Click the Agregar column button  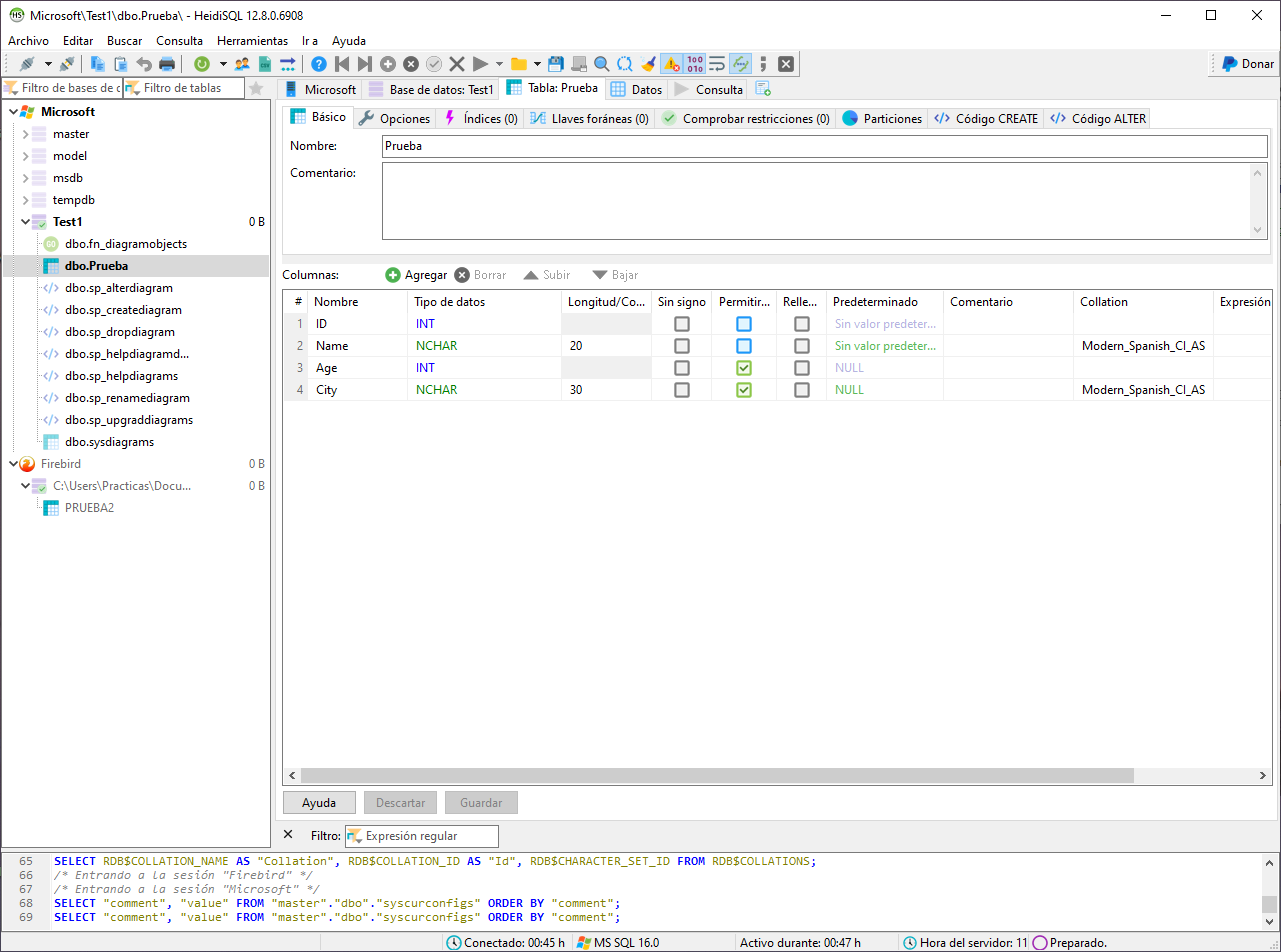tap(416, 275)
